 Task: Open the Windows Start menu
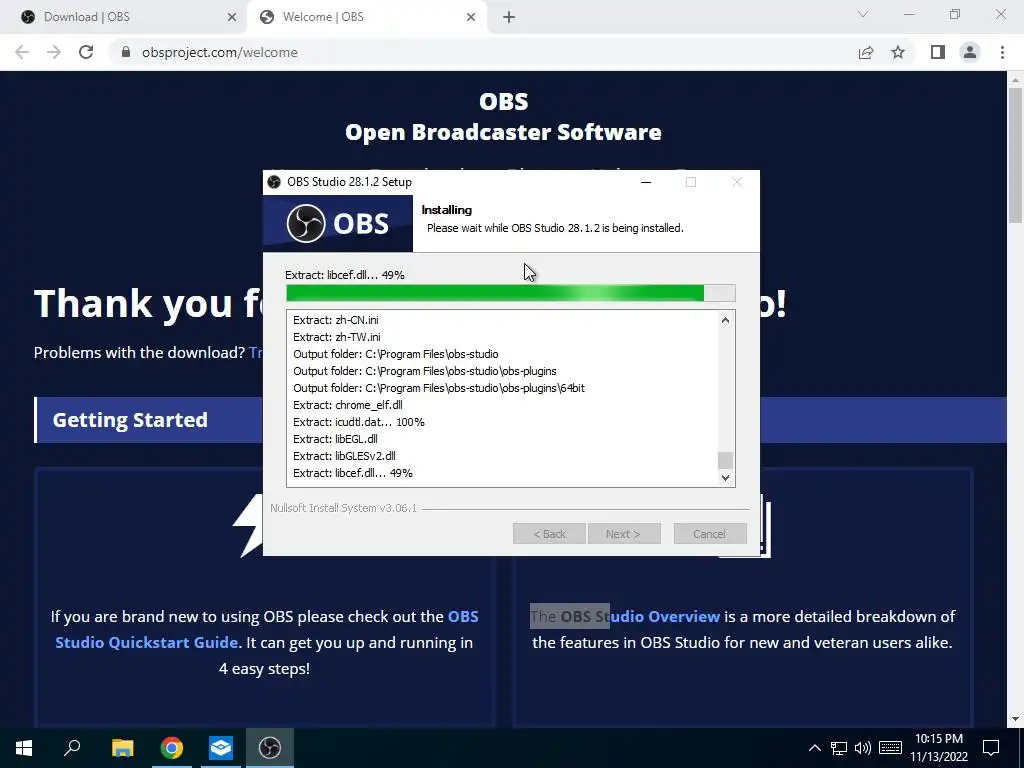(x=24, y=748)
